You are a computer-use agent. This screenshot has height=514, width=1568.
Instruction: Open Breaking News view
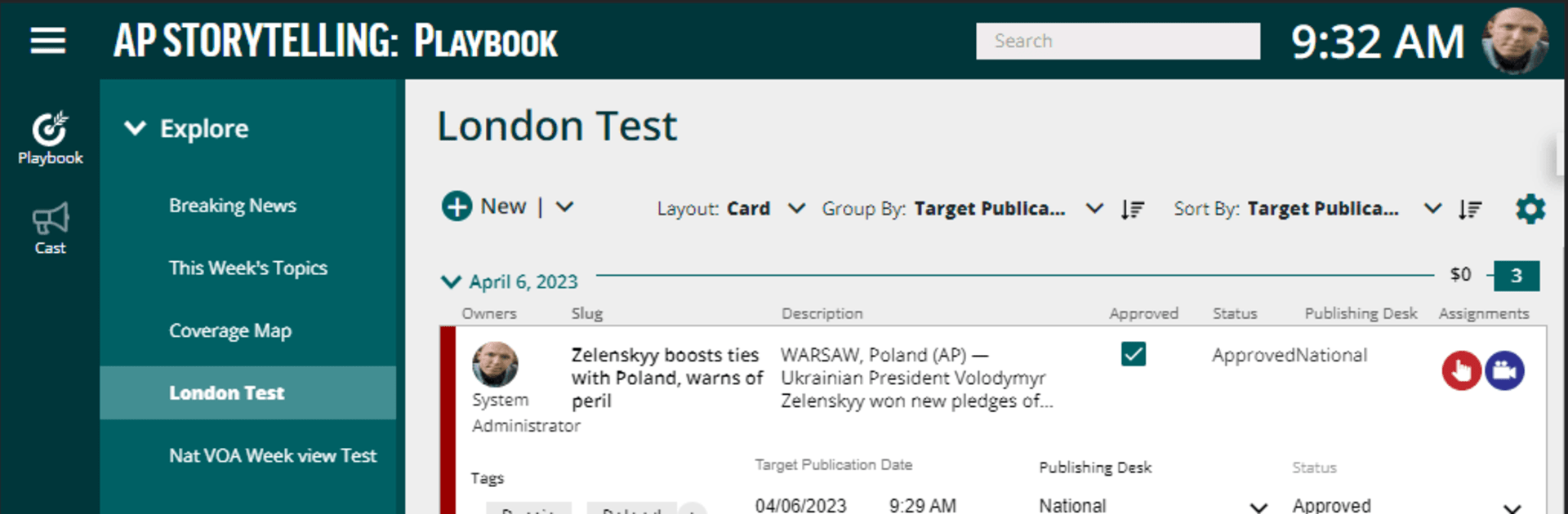point(233,206)
